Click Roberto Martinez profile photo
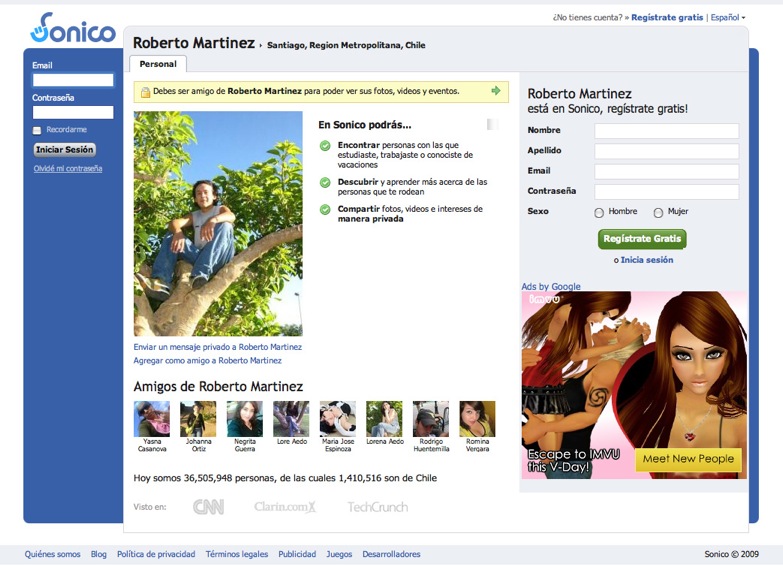Screen dimensions: 783x582 point(218,223)
